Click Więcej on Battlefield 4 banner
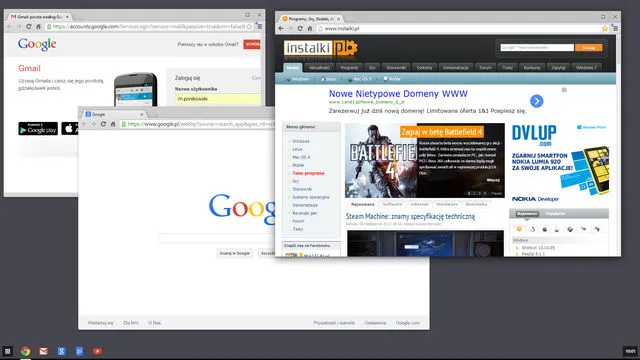The width and height of the screenshot is (640, 360). [493, 180]
